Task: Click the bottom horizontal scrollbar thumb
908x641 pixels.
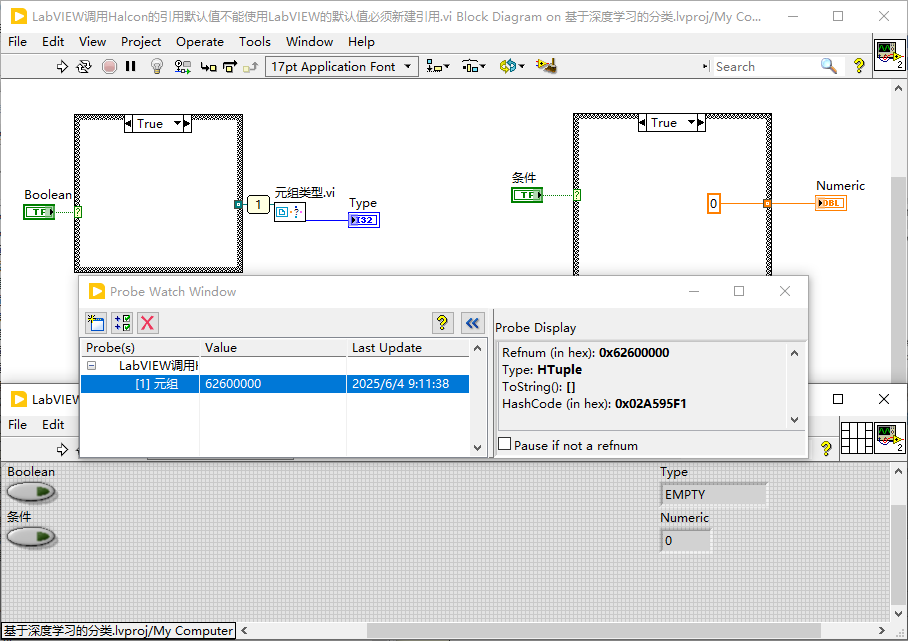Action: point(594,630)
